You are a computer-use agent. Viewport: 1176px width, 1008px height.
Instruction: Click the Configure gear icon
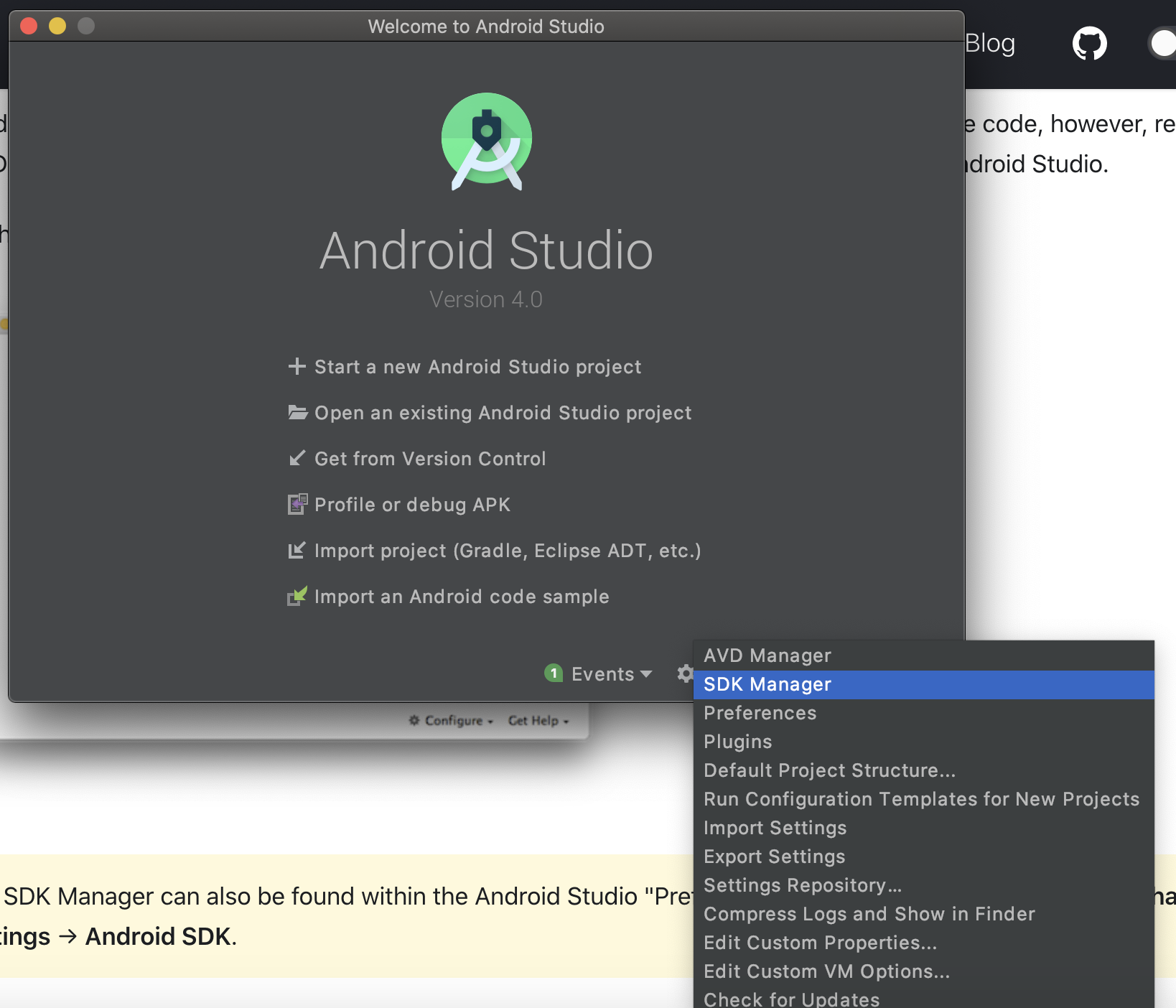(685, 673)
